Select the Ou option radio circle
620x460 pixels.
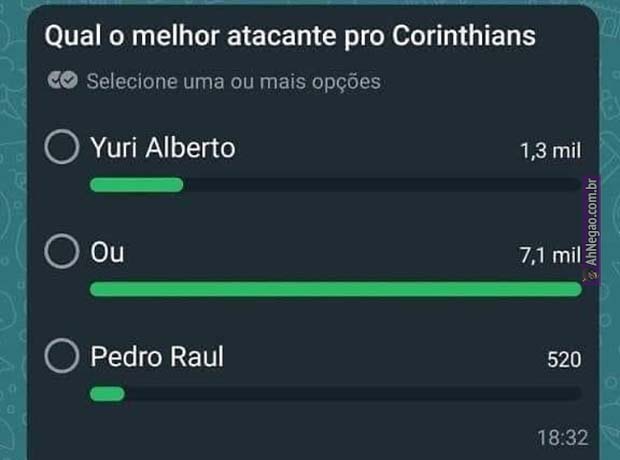pos(62,252)
